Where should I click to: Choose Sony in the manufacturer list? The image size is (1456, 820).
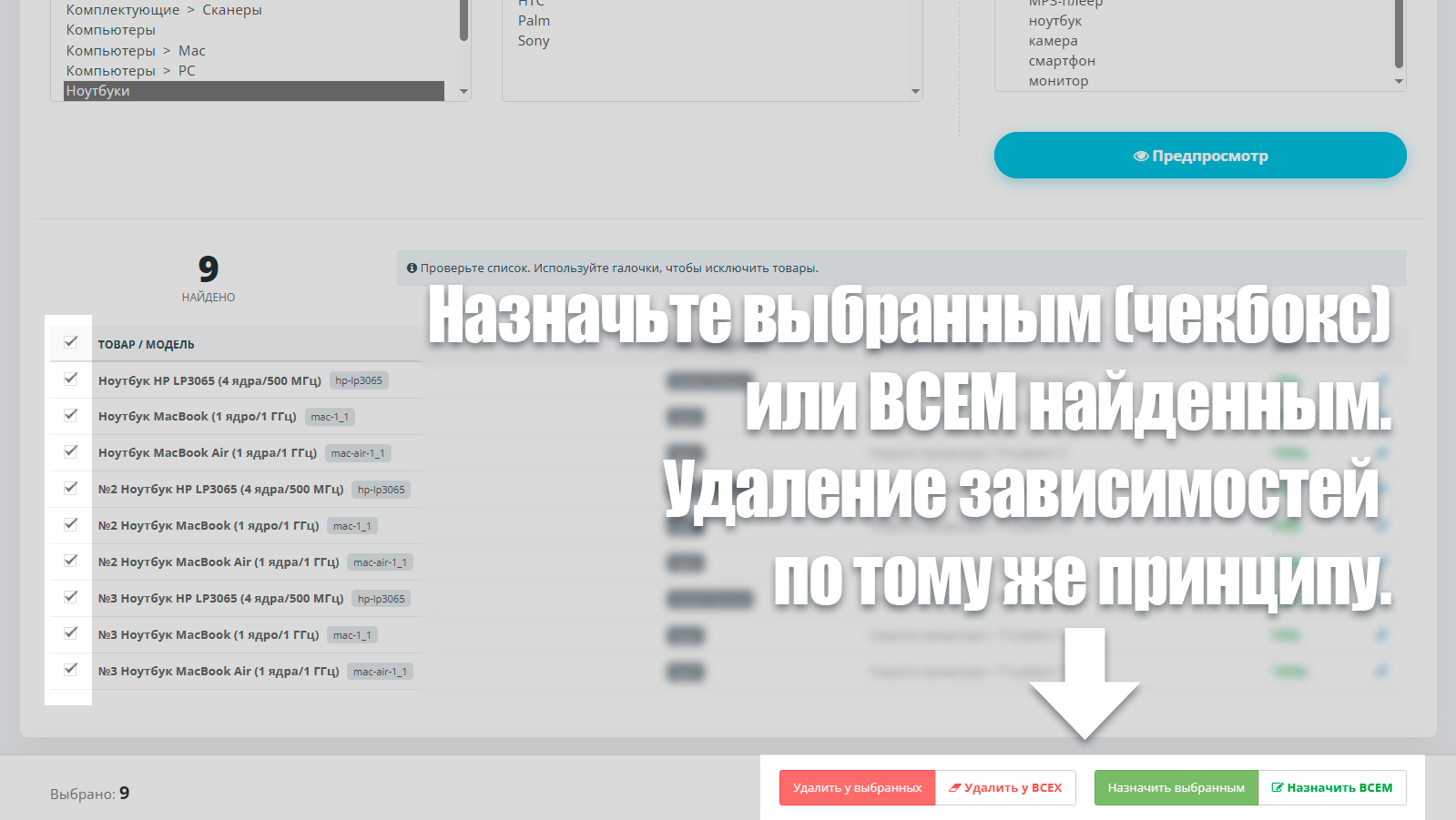534,41
